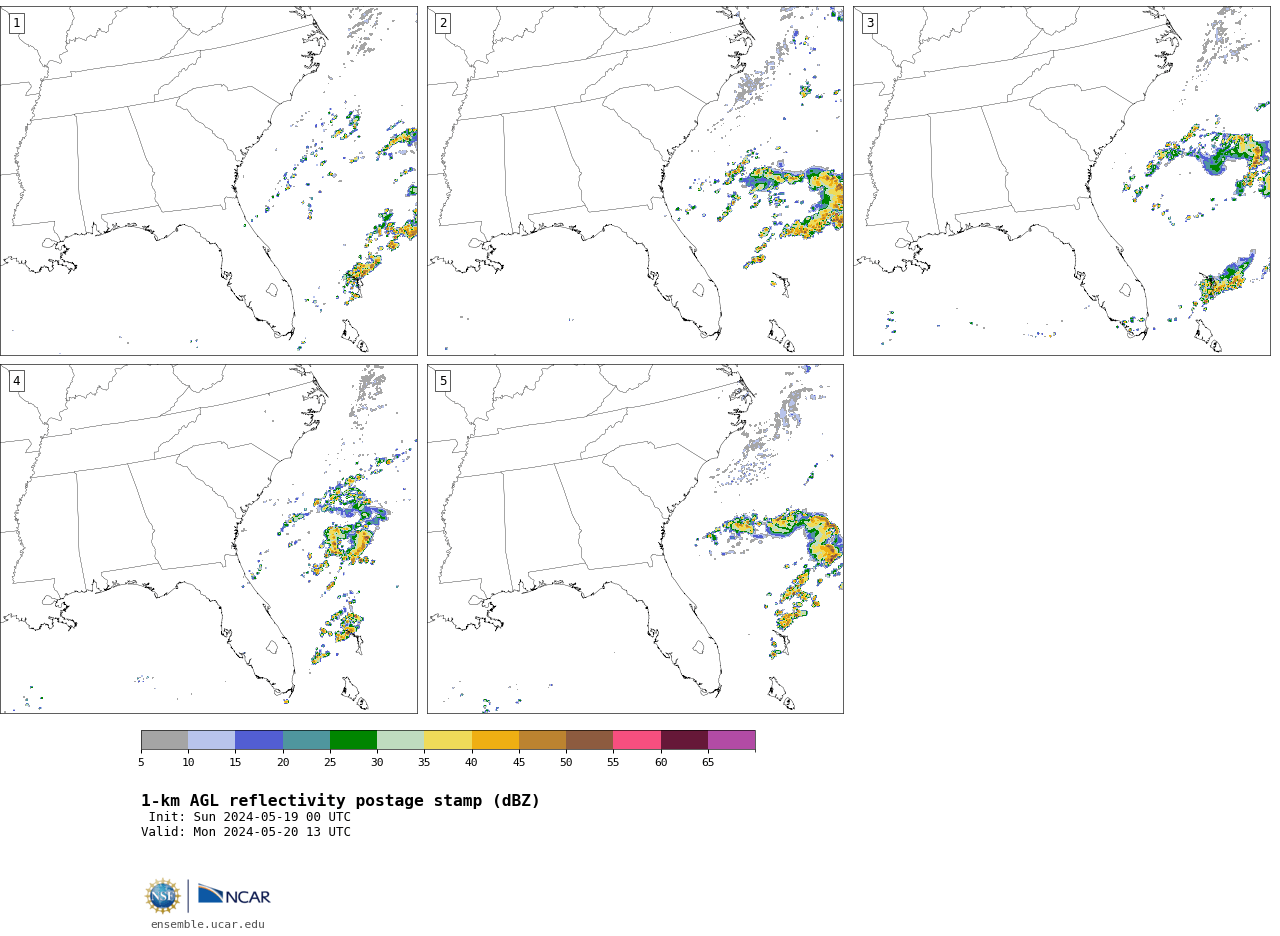Open ensemble member 5 reflectivity map
1280x936 pixels.
tap(635, 539)
